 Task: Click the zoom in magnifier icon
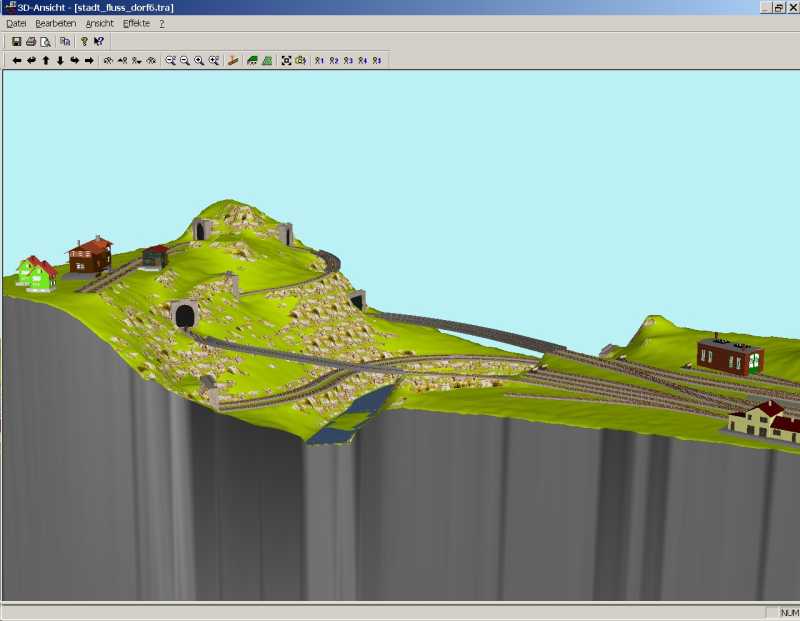[199, 60]
